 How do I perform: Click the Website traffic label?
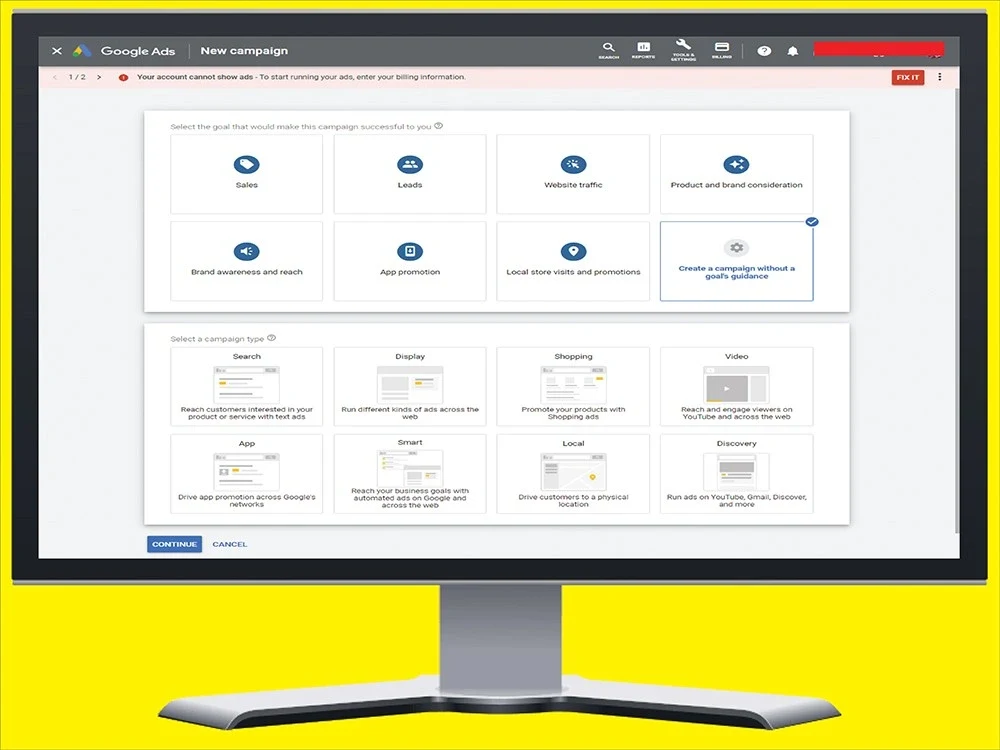(x=573, y=185)
